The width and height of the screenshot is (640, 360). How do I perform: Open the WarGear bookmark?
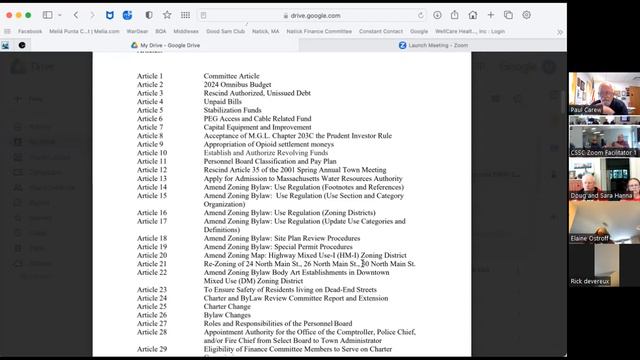pos(137,31)
